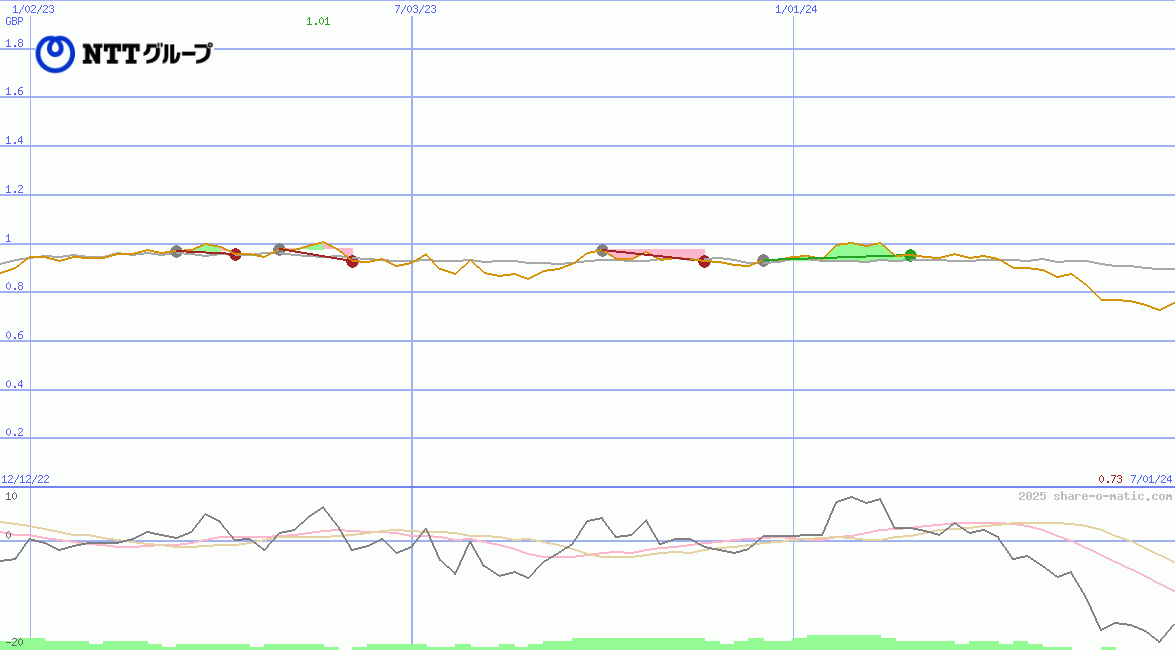Click the 1/01/24 date label

click(x=797, y=9)
